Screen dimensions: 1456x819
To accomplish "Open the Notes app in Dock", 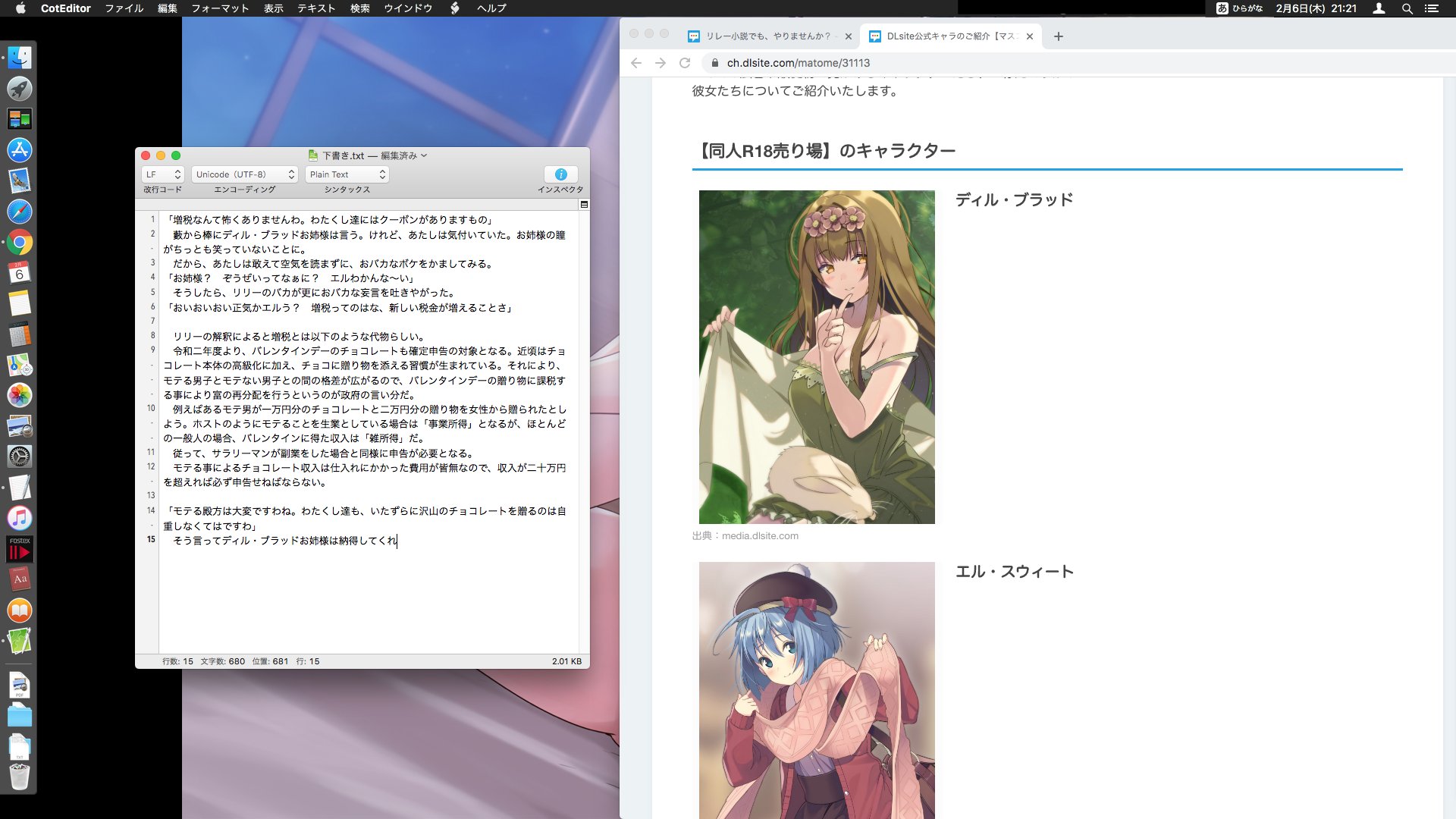I will 20,303.
